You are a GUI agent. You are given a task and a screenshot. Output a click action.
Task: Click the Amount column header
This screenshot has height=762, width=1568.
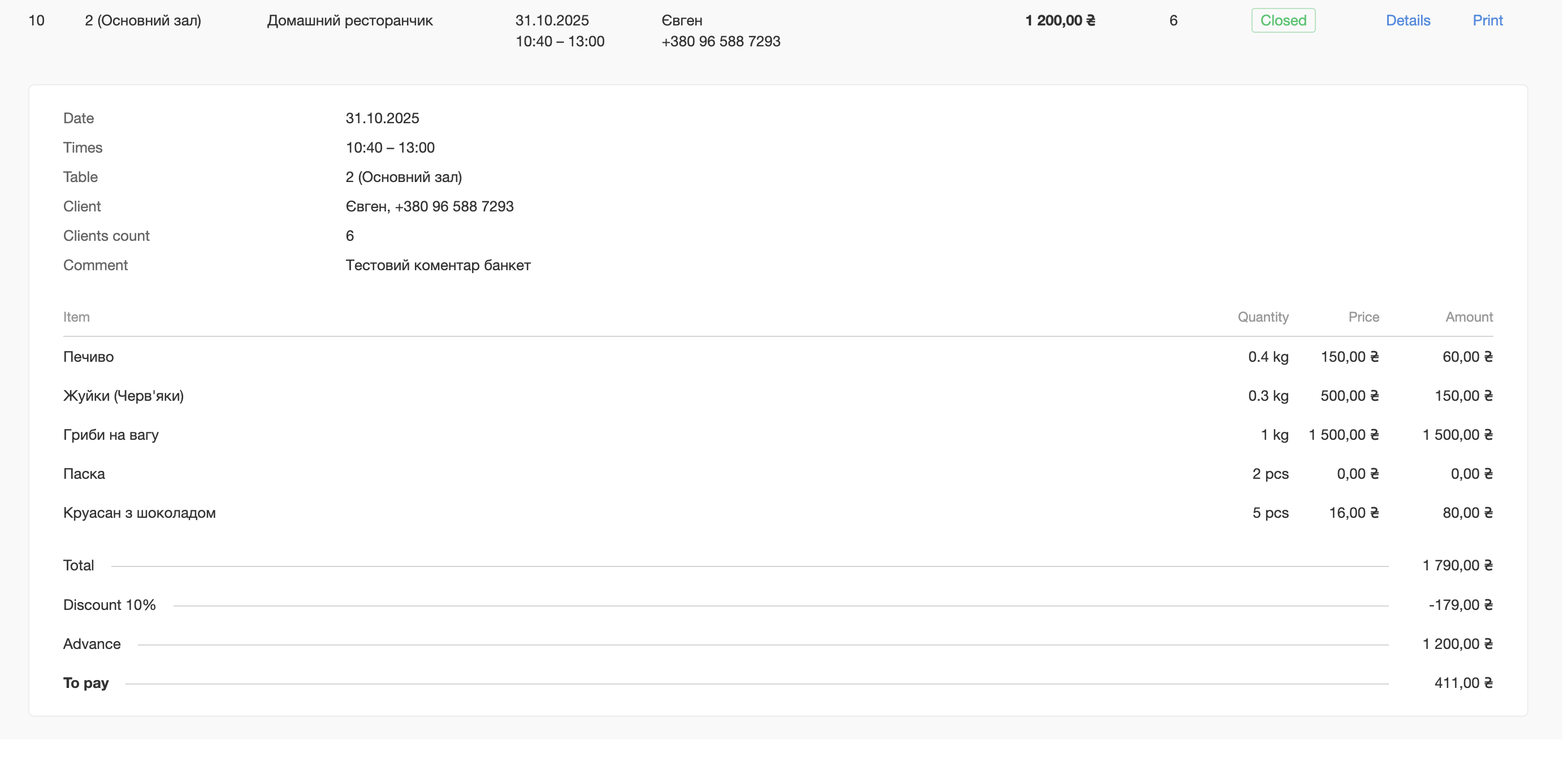1468,317
